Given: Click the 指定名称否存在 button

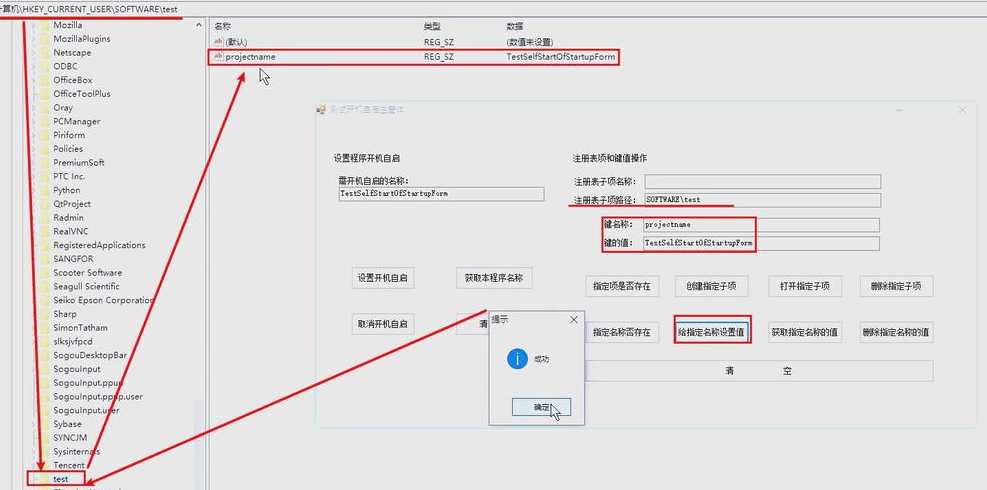Looking at the screenshot, I should [621, 332].
